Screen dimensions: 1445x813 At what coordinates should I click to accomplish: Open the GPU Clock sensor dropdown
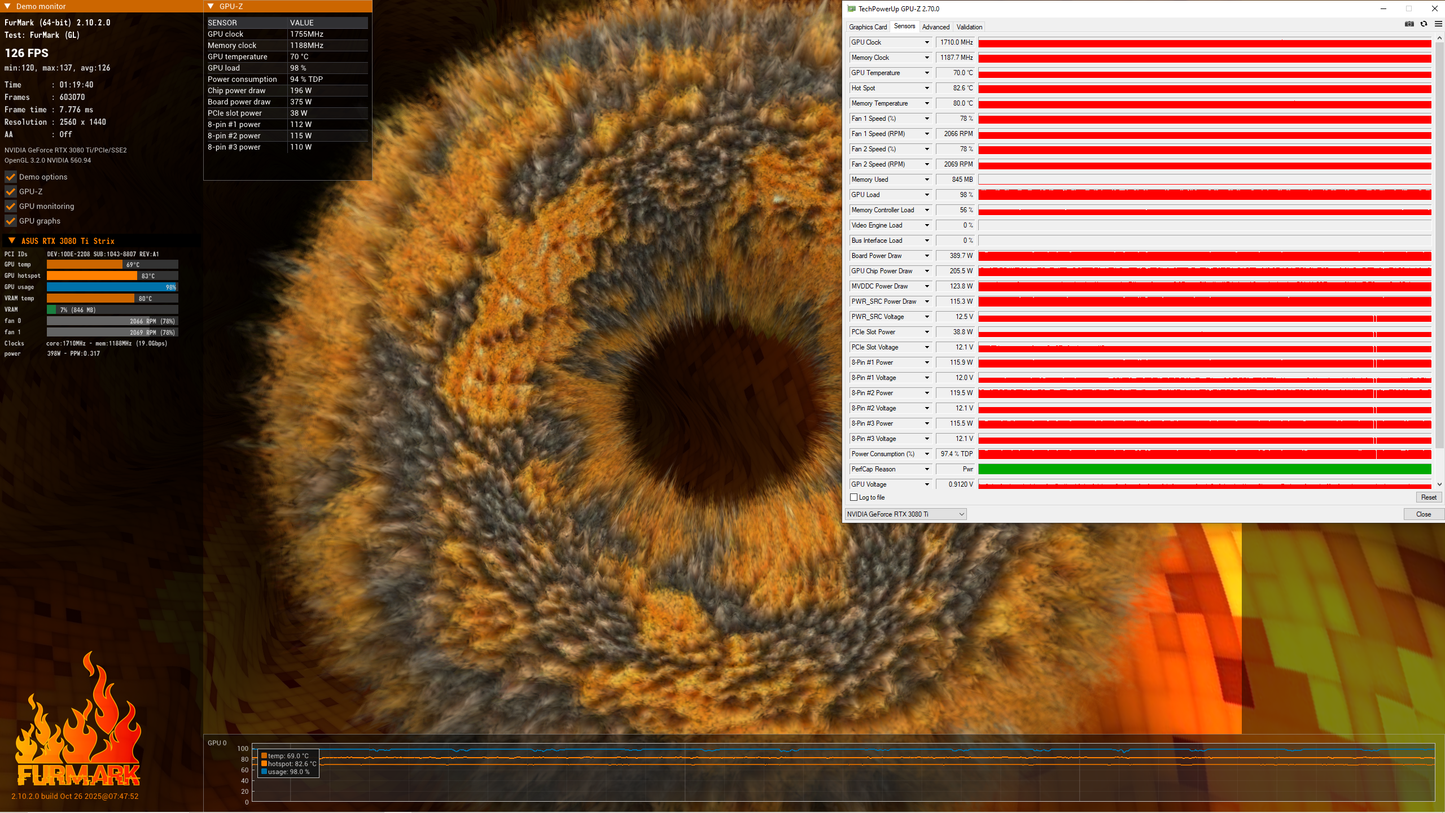(927, 43)
